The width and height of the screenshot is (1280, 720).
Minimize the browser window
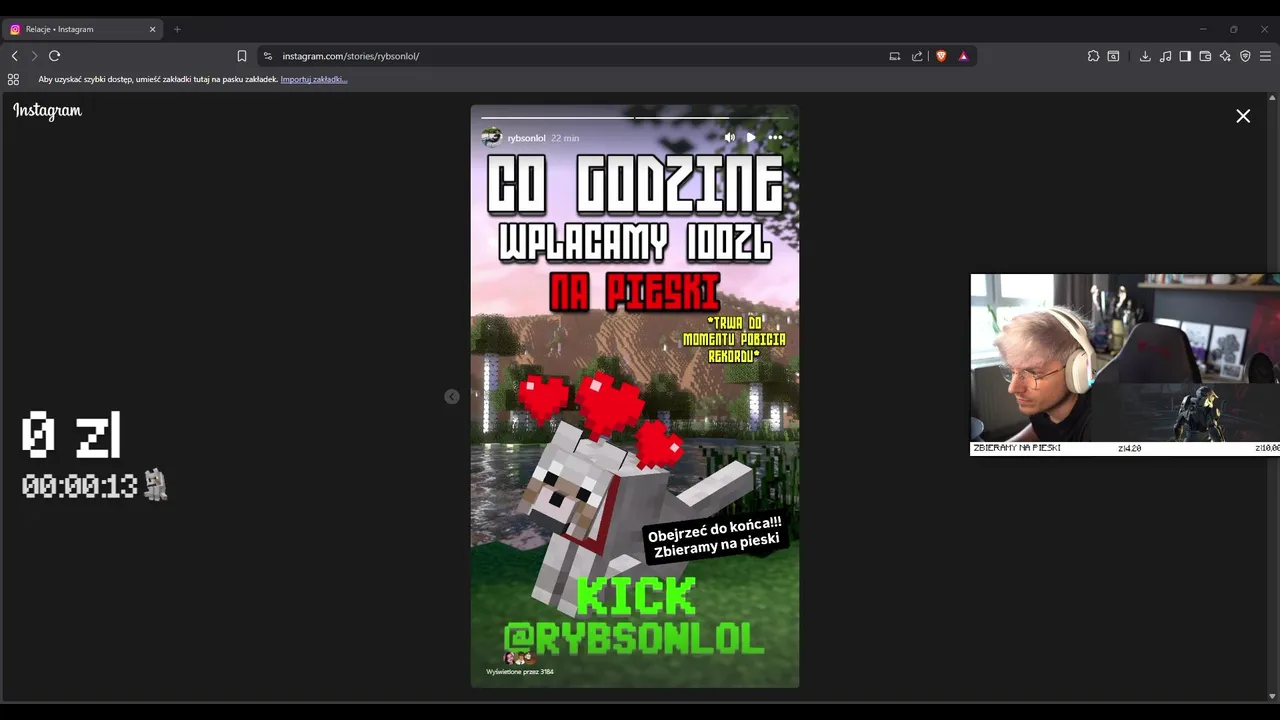pyautogui.click(x=1203, y=29)
